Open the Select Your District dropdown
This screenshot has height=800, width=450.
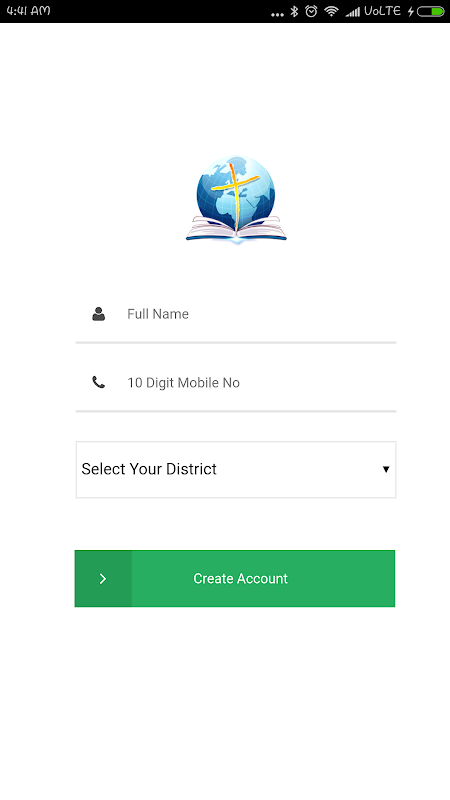236,469
